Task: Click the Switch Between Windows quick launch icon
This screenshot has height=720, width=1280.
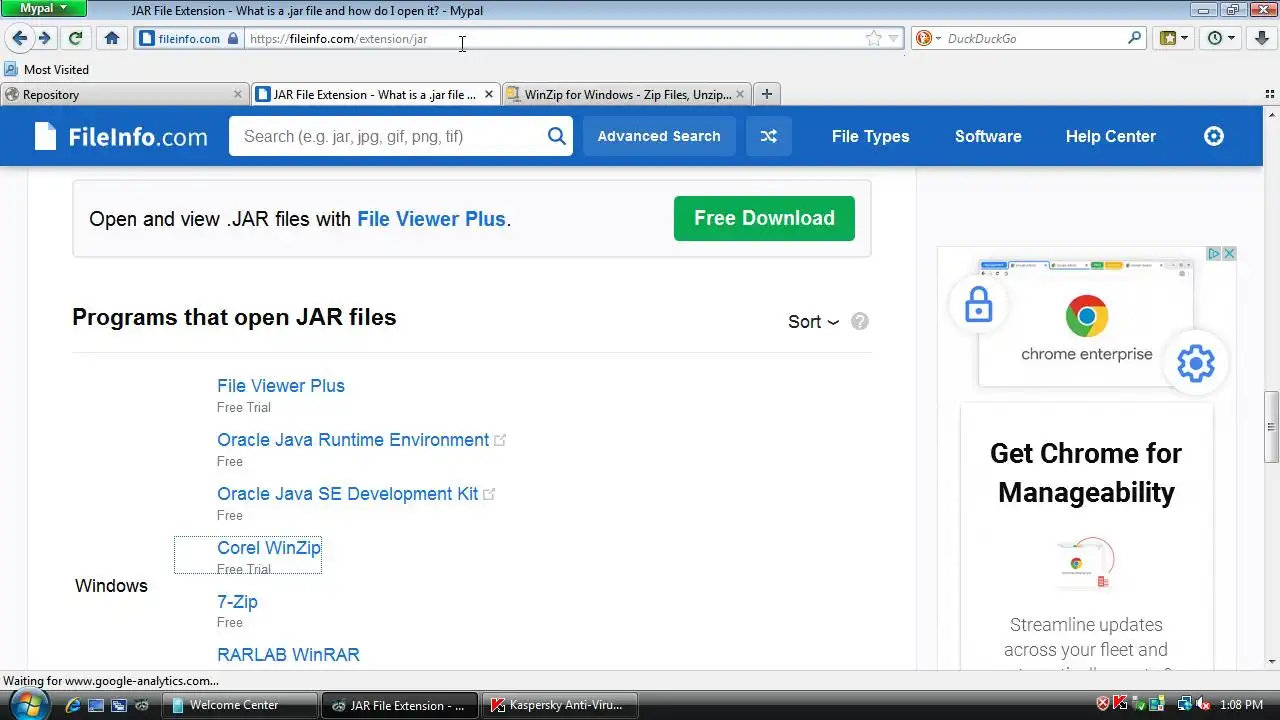Action: 119,705
